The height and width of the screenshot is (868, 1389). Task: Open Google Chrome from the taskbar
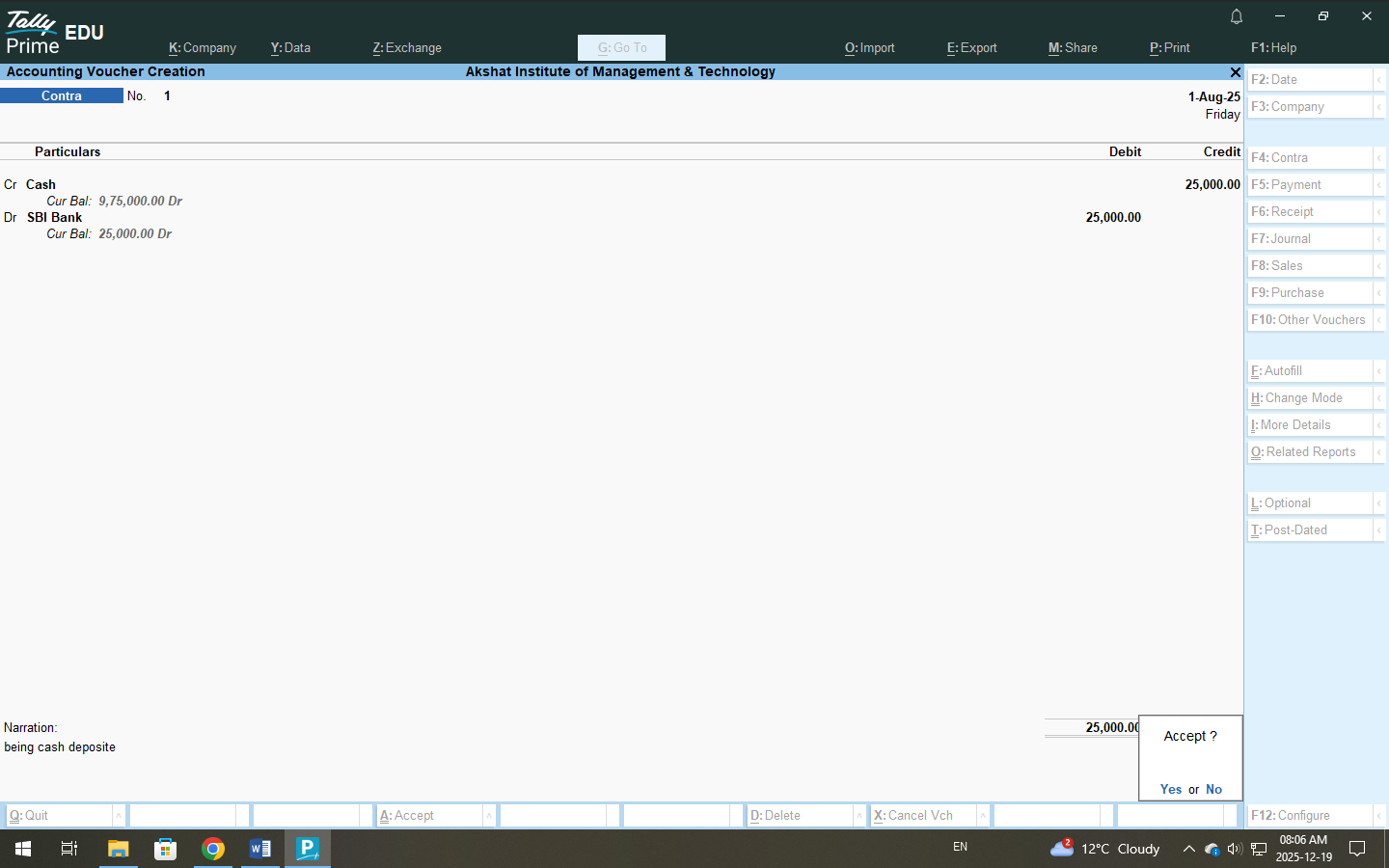coord(213,849)
